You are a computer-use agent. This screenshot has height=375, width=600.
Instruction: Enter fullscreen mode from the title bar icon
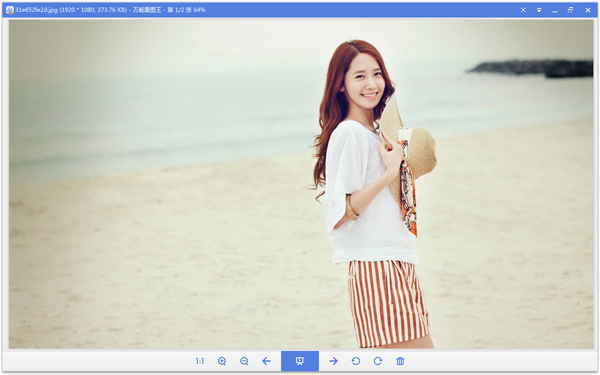coord(523,10)
